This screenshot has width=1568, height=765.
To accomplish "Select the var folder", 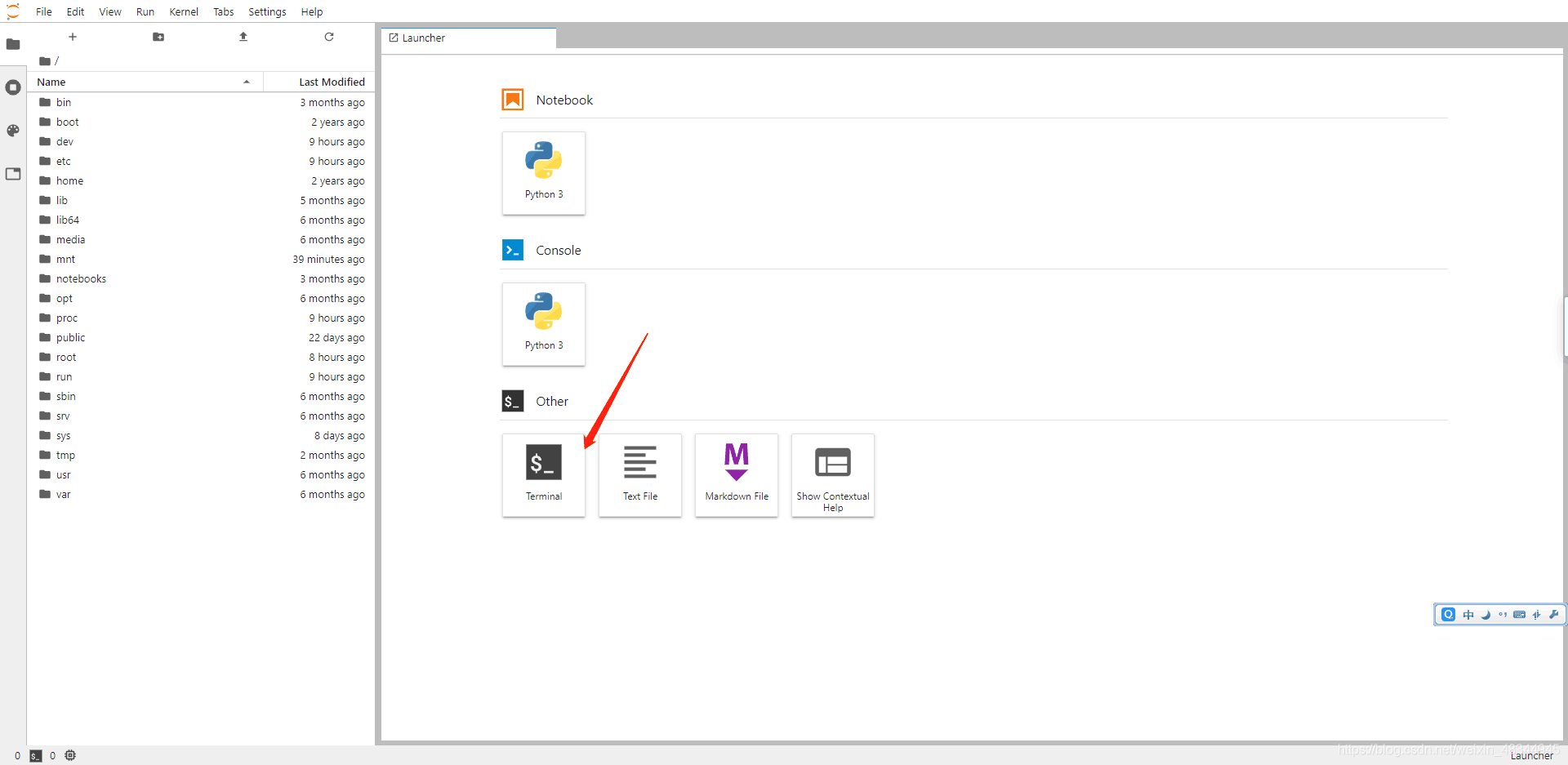I will coord(201,494).
